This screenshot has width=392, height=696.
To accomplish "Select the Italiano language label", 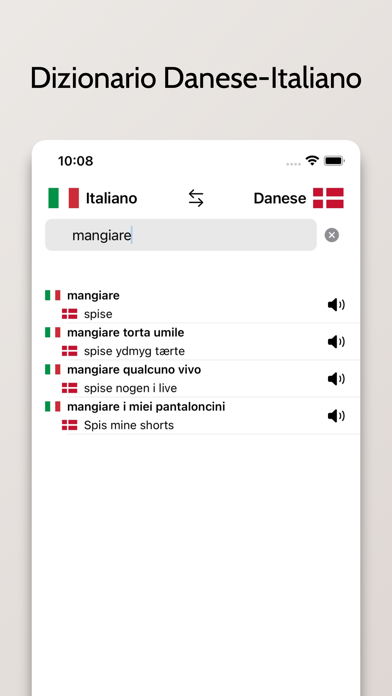I will [x=111, y=198].
